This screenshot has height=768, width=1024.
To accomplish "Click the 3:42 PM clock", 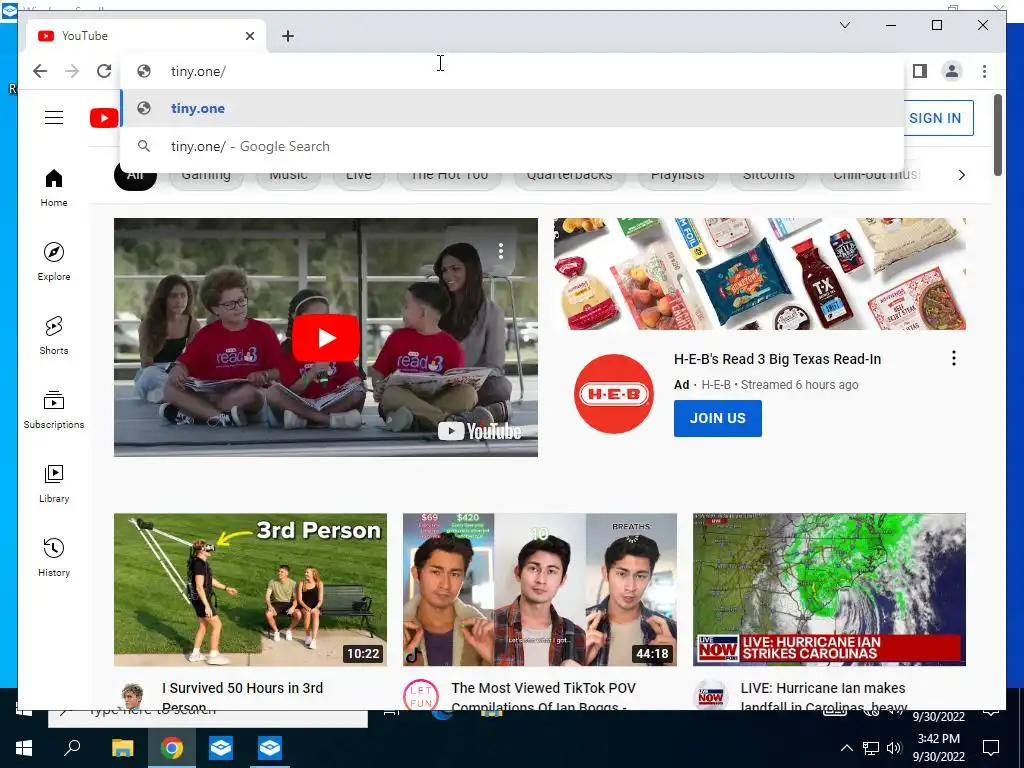I will (x=938, y=739).
